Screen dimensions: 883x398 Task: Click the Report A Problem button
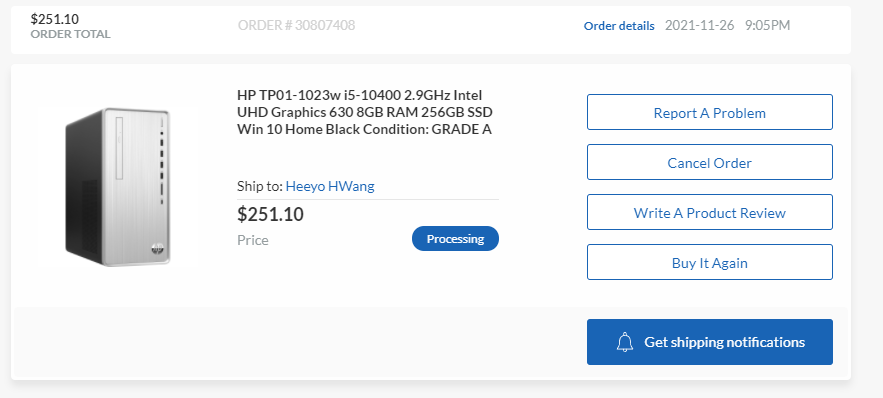point(710,112)
